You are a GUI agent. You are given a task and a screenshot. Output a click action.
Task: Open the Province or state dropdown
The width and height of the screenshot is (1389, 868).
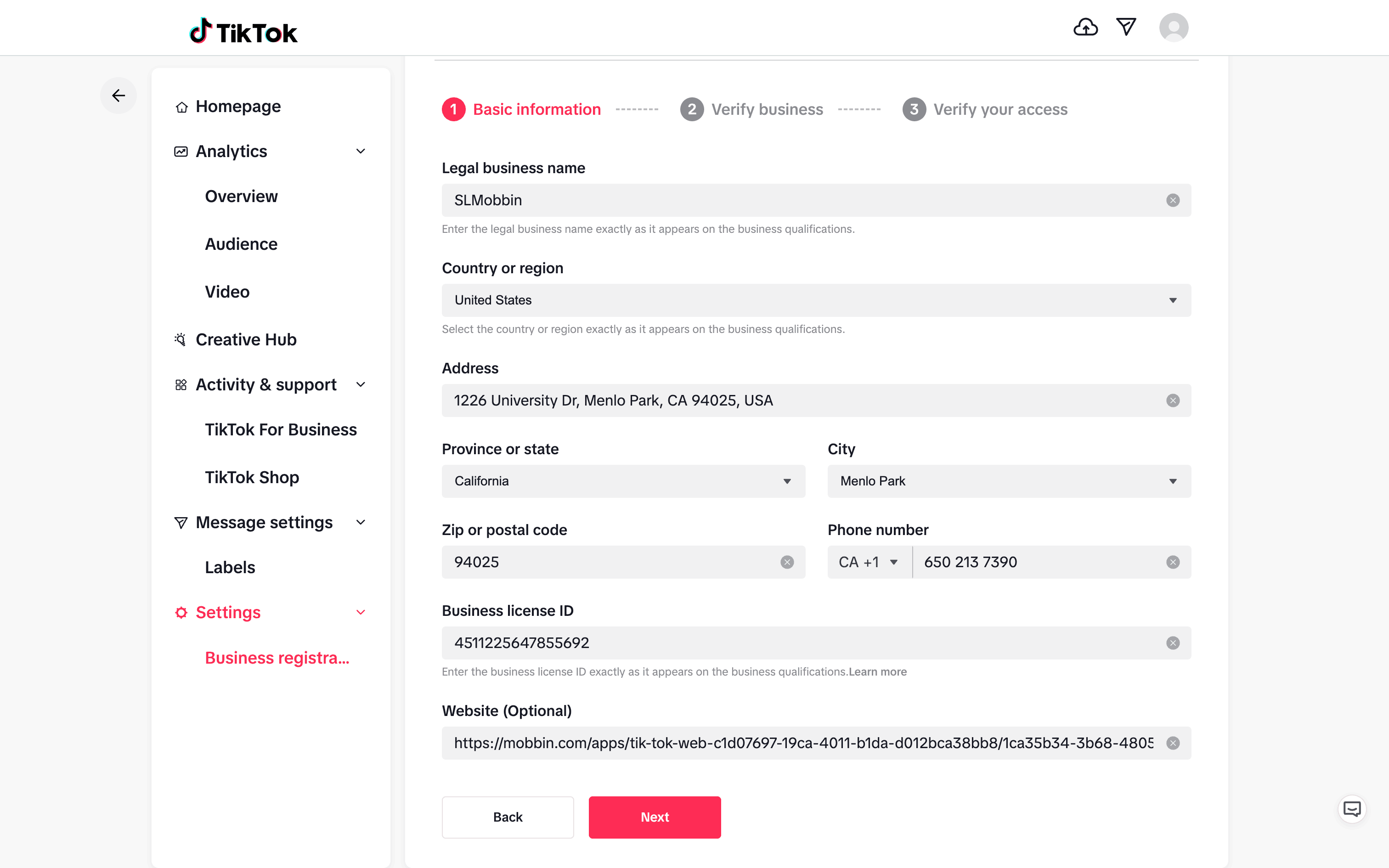point(623,481)
